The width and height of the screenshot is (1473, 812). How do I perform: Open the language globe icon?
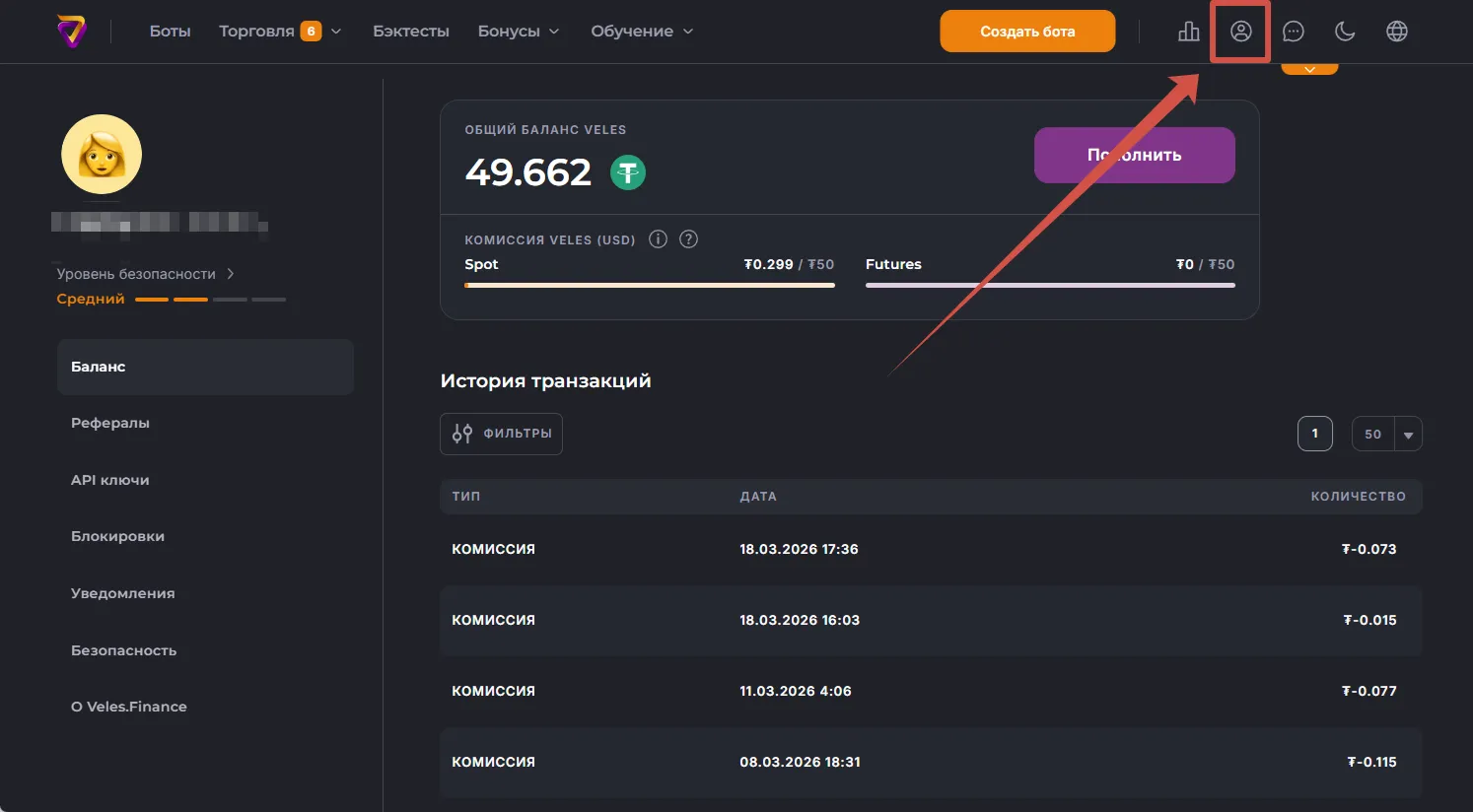coord(1397,32)
